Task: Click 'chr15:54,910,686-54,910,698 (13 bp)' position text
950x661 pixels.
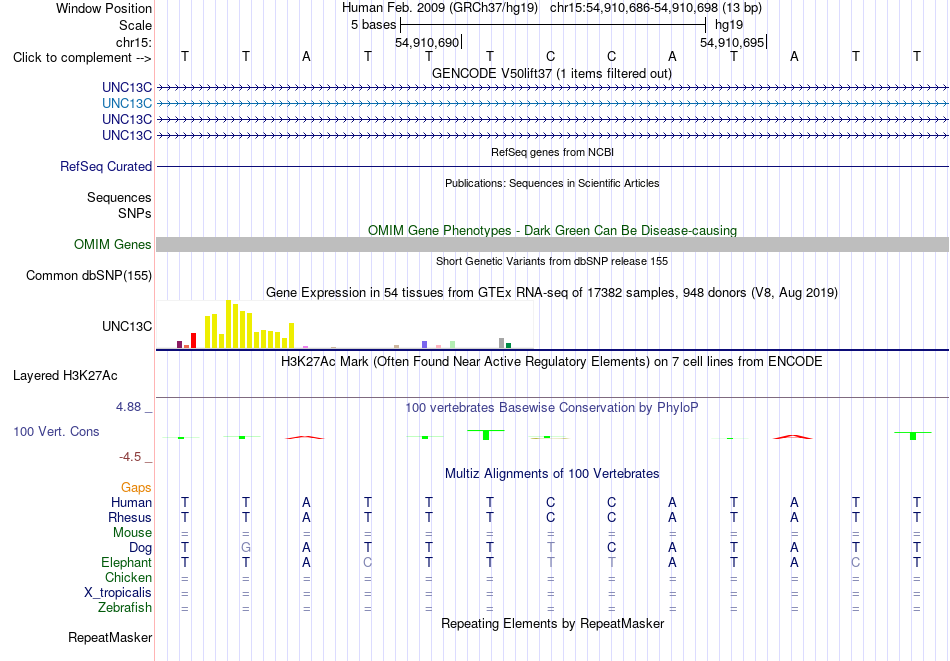Action: click(656, 8)
